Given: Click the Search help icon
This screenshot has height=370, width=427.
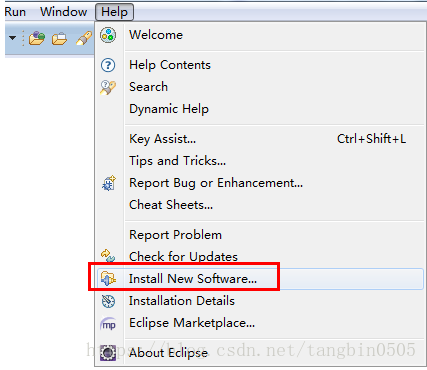Looking at the screenshot, I should [108, 87].
